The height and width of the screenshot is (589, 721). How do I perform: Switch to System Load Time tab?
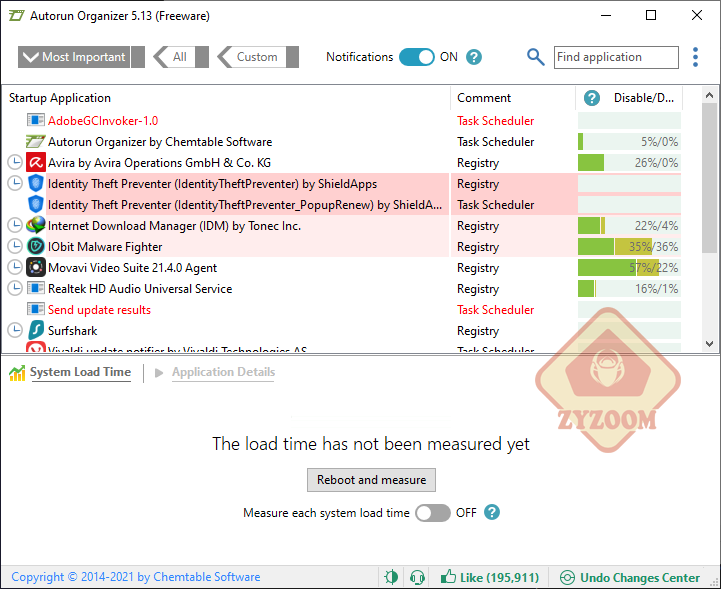pyautogui.click(x=80, y=372)
